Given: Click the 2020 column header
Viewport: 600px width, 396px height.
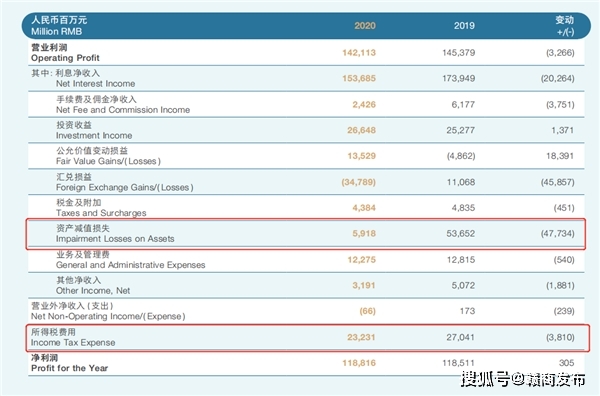Looking at the screenshot, I should [x=365, y=26].
